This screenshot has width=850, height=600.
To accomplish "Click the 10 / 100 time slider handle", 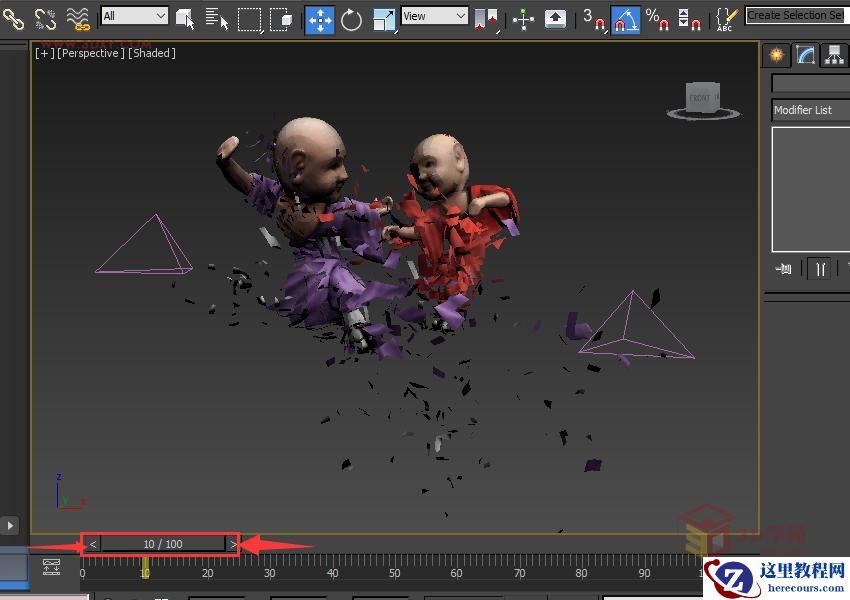I will tap(162, 544).
